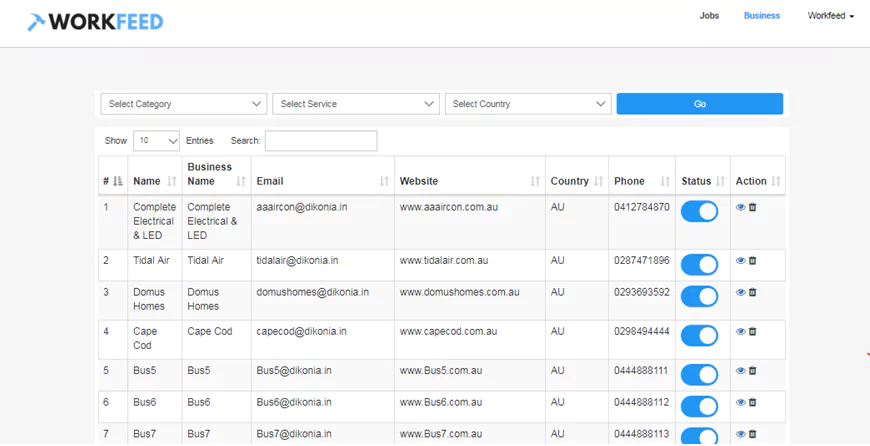
Task: Toggle Bus5 status switch
Action: click(699, 375)
